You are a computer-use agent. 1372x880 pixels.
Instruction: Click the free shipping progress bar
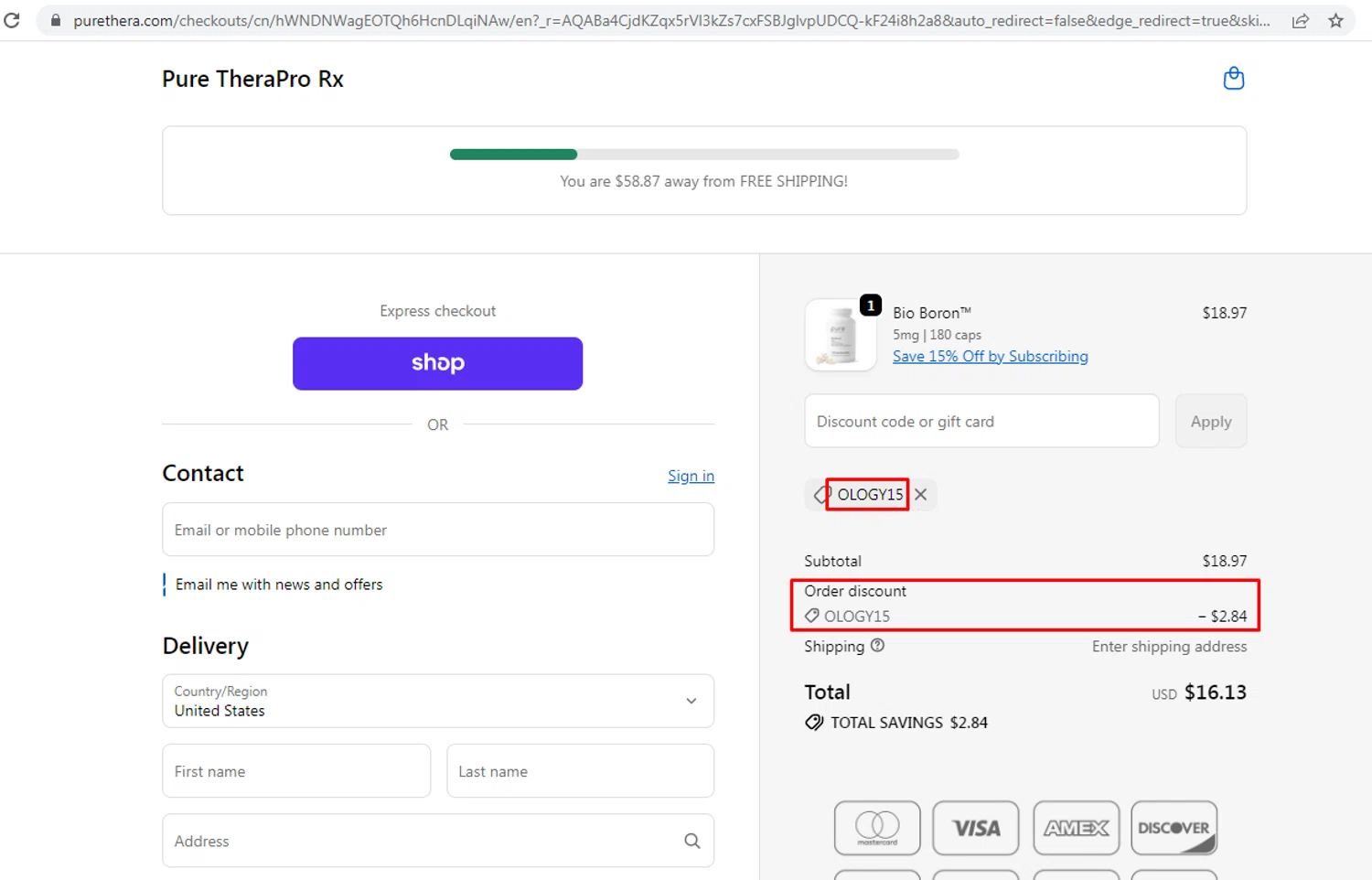(x=704, y=155)
